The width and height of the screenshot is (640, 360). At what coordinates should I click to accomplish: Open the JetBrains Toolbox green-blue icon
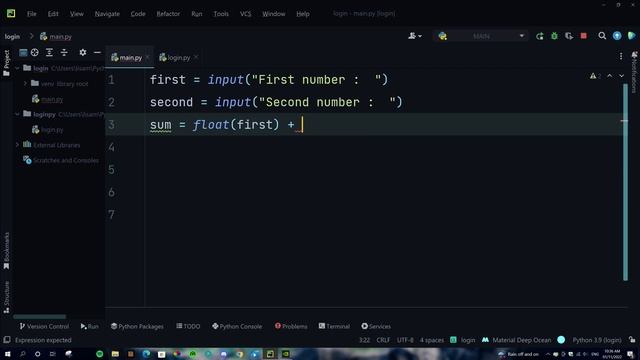(631, 36)
